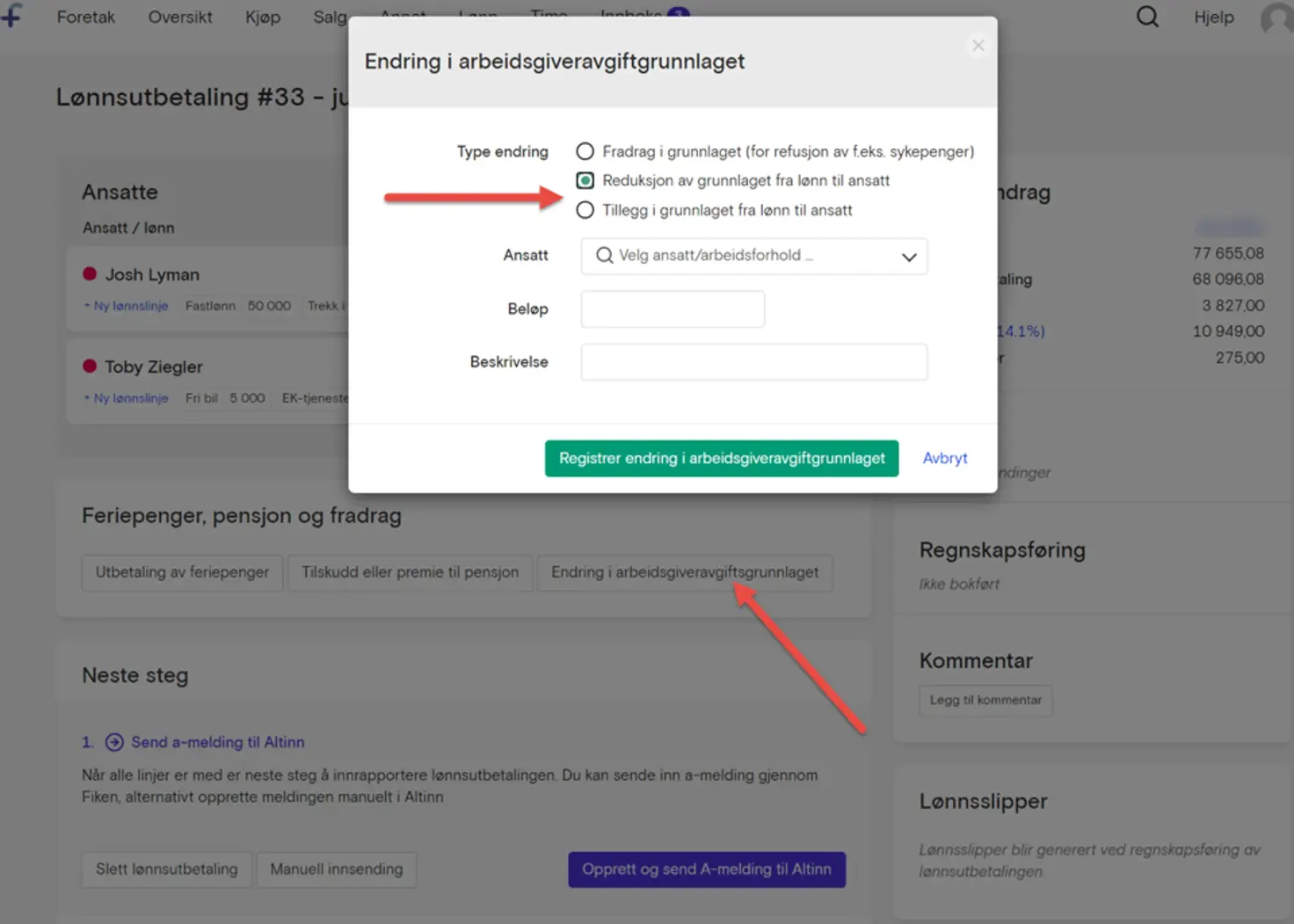Open the Hjelp menu
This screenshot has width=1294, height=924.
coord(1213,17)
